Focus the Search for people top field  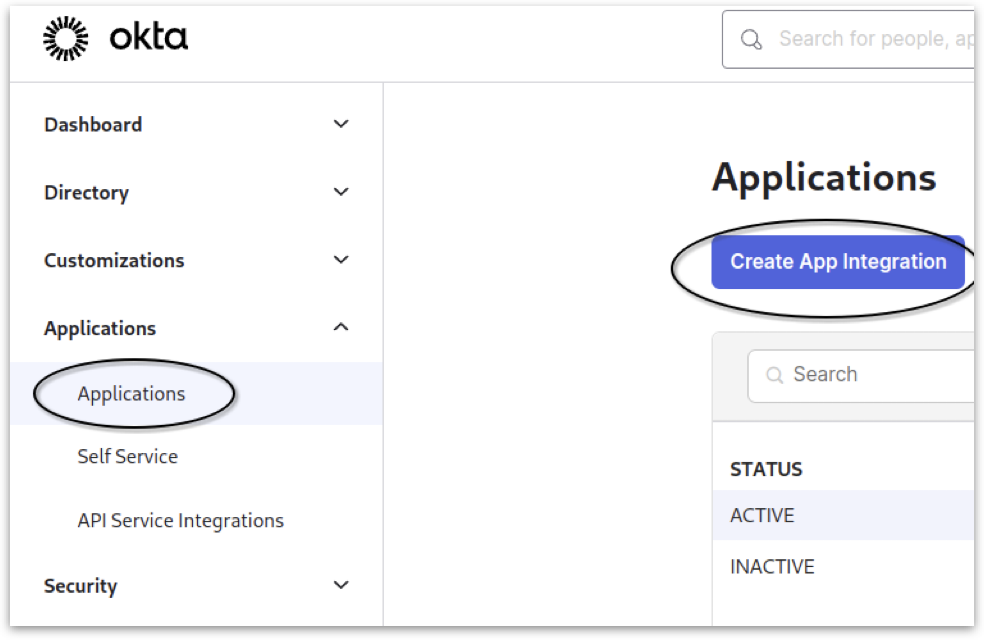(x=870, y=39)
